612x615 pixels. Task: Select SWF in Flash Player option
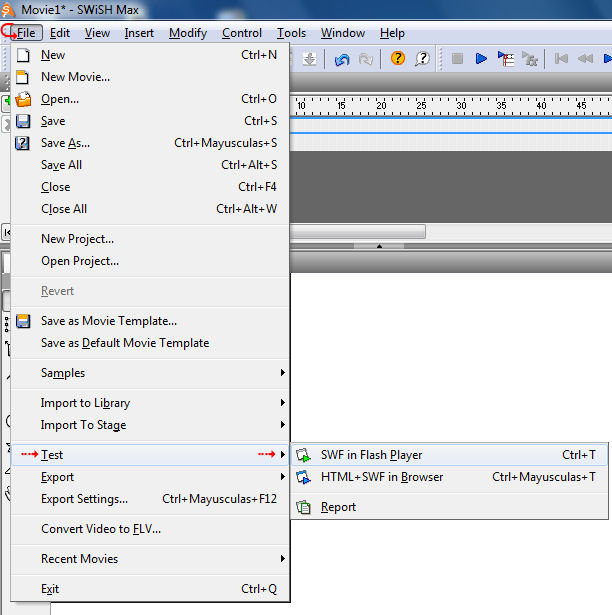[449, 455]
